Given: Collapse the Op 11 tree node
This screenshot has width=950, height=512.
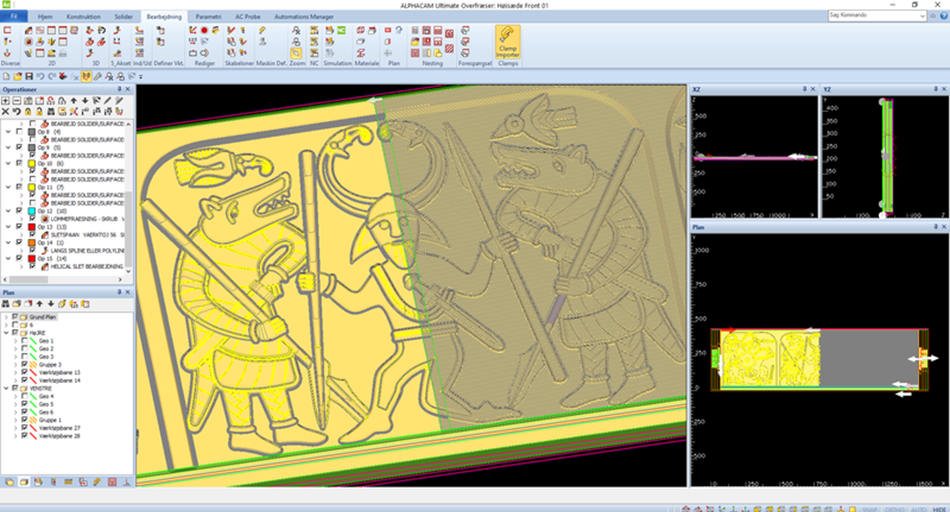Looking at the screenshot, I should pyautogui.click(x=8, y=187).
